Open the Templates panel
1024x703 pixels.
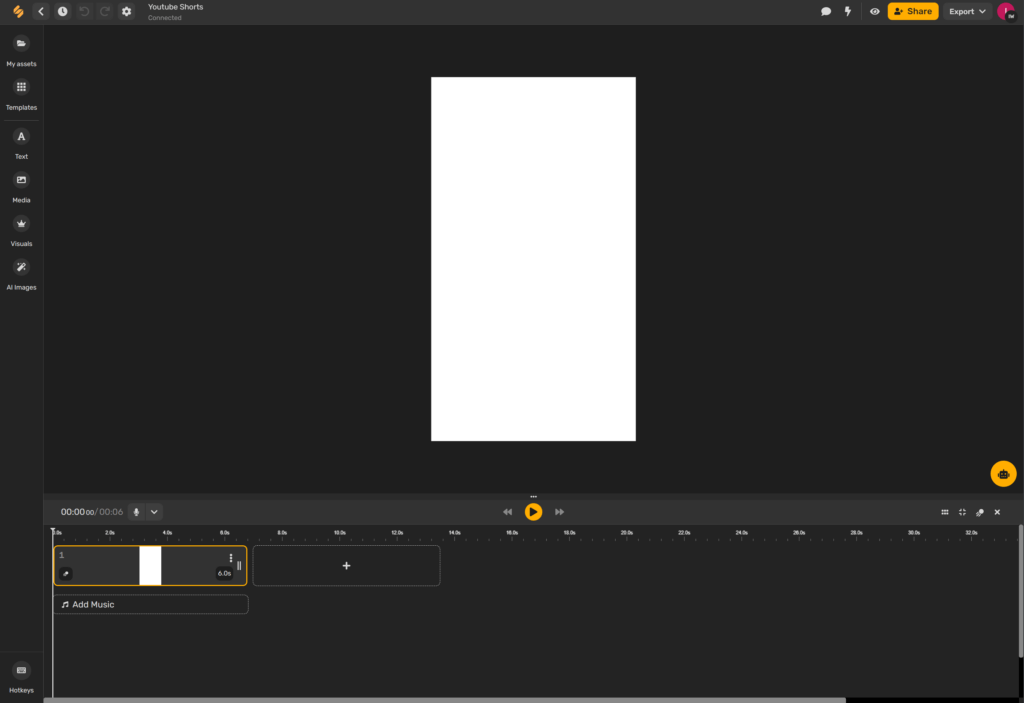coord(22,95)
